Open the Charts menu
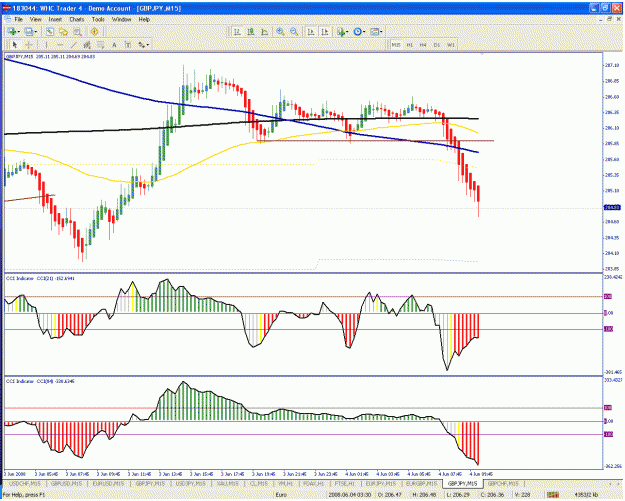Screen dimensions: 625x501 77,19
